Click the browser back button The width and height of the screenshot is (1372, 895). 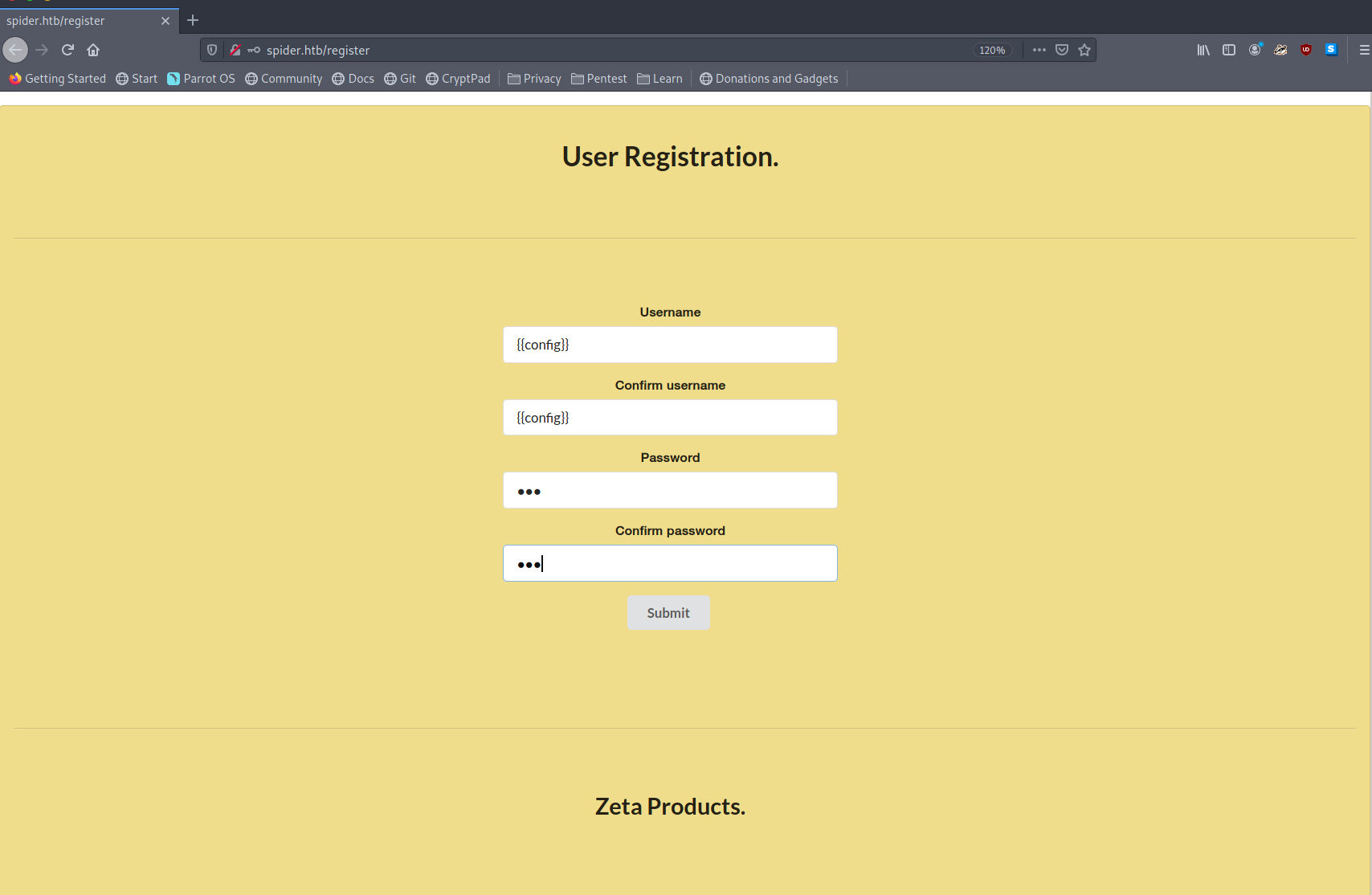[x=15, y=50]
